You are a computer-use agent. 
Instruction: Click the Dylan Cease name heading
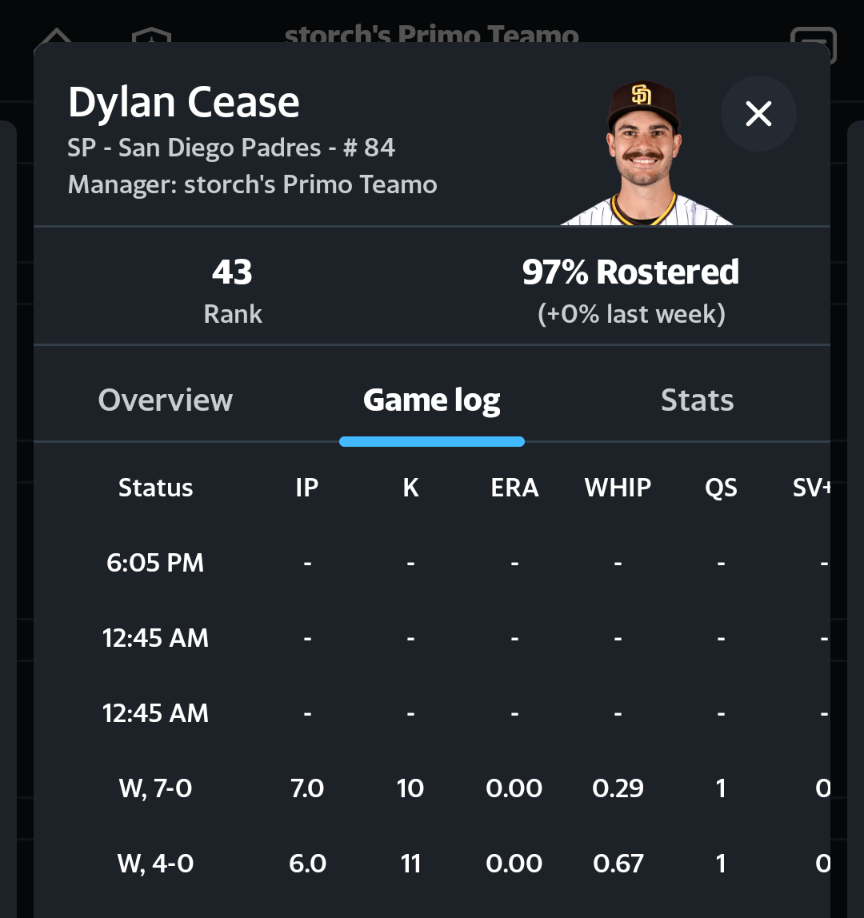184,103
